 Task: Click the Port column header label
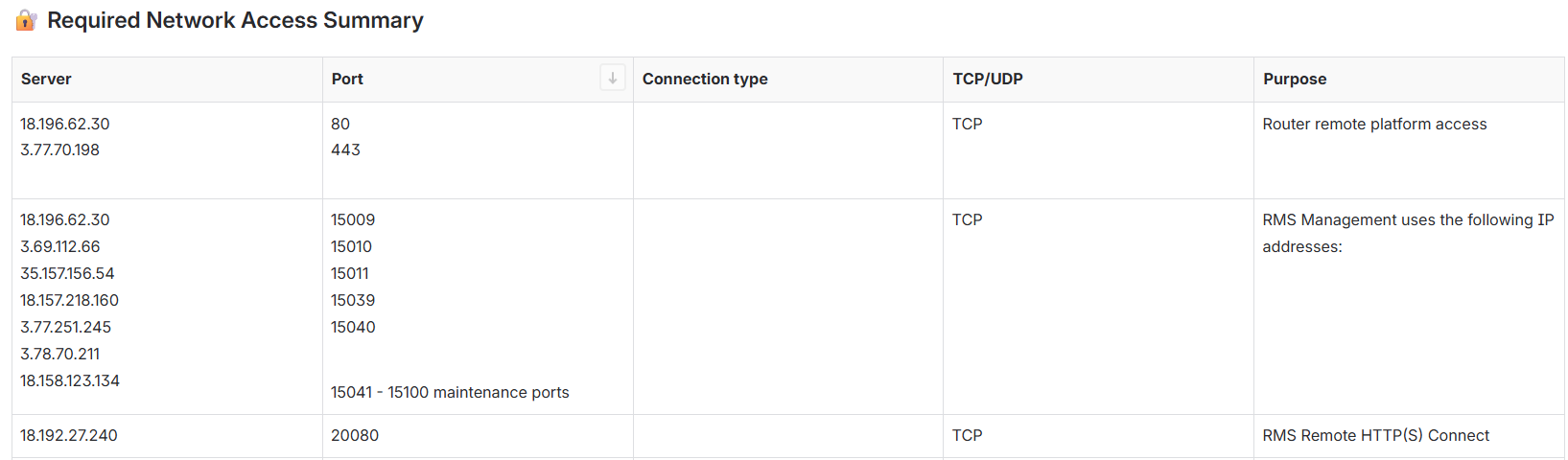pos(347,79)
